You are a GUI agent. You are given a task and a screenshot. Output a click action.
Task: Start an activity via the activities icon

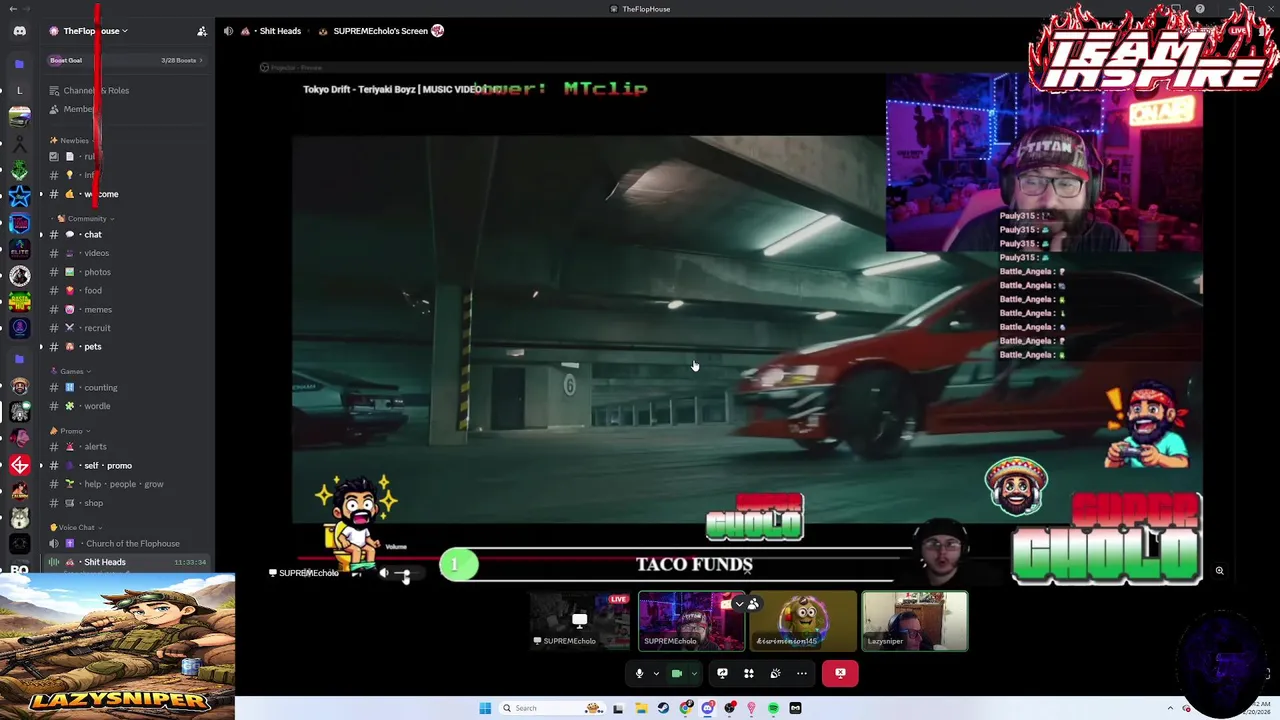click(x=749, y=673)
